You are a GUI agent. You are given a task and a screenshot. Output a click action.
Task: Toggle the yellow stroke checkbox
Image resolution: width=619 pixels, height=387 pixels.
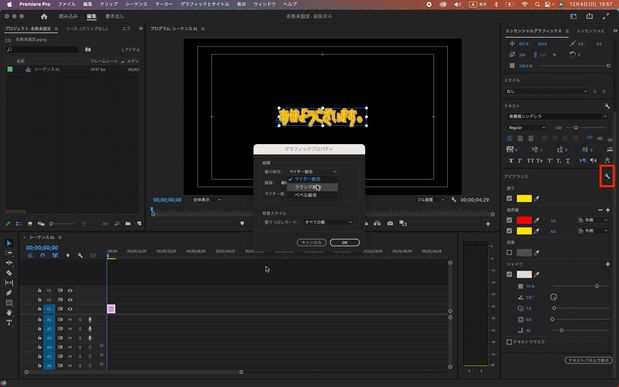click(x=509, y=231)
